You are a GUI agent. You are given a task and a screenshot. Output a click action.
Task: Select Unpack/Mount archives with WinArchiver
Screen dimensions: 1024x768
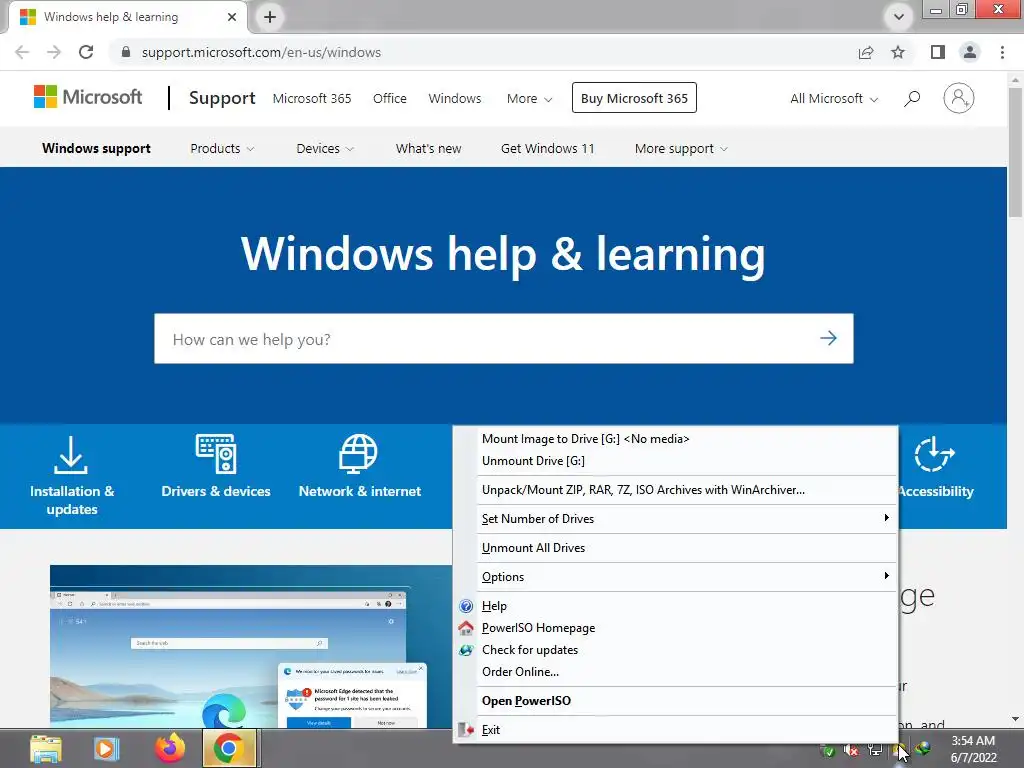(676, 490)
